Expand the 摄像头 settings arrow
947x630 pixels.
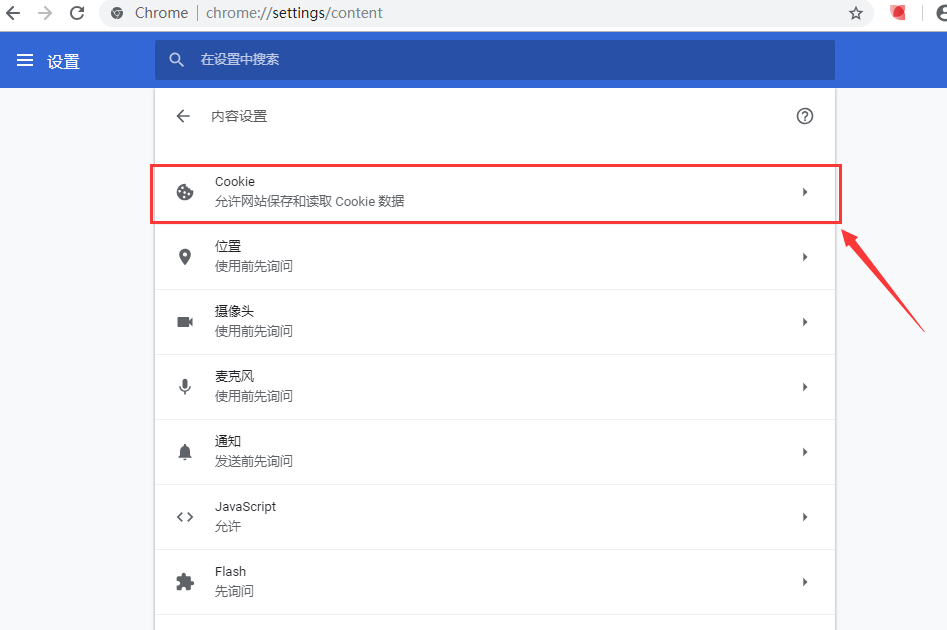coord(804,322)
